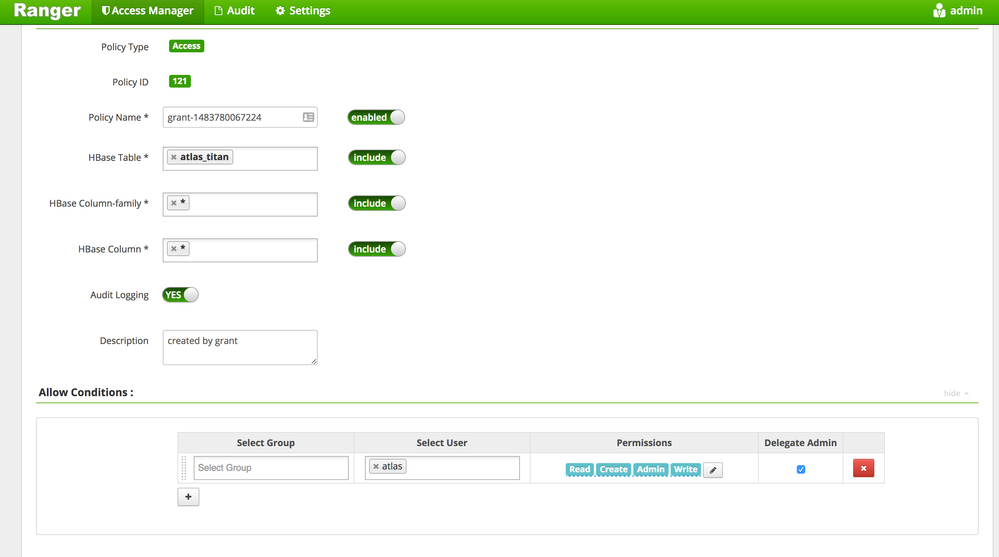Click the Permissions column header
999x557 pixels.
click(x=644, y=443)
